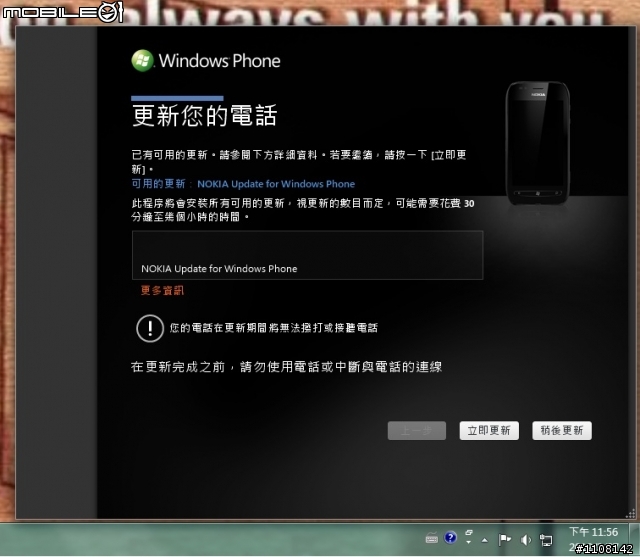This screenshot has height=557, width=640.
Task: Open Action Center flag icon in tray
Action: pyautogui.click(x=504, y=540)
